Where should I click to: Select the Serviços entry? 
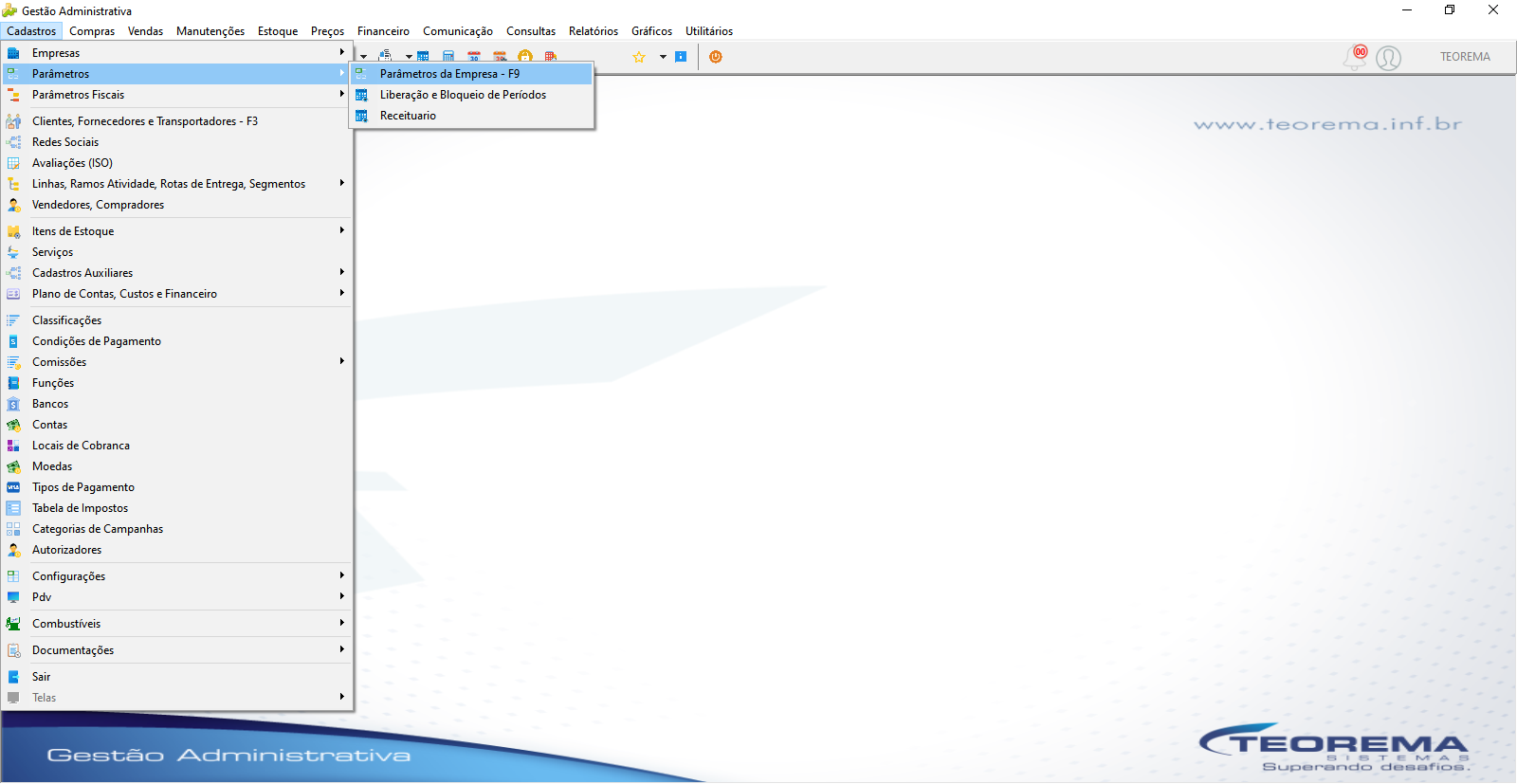tap(177, 252)
